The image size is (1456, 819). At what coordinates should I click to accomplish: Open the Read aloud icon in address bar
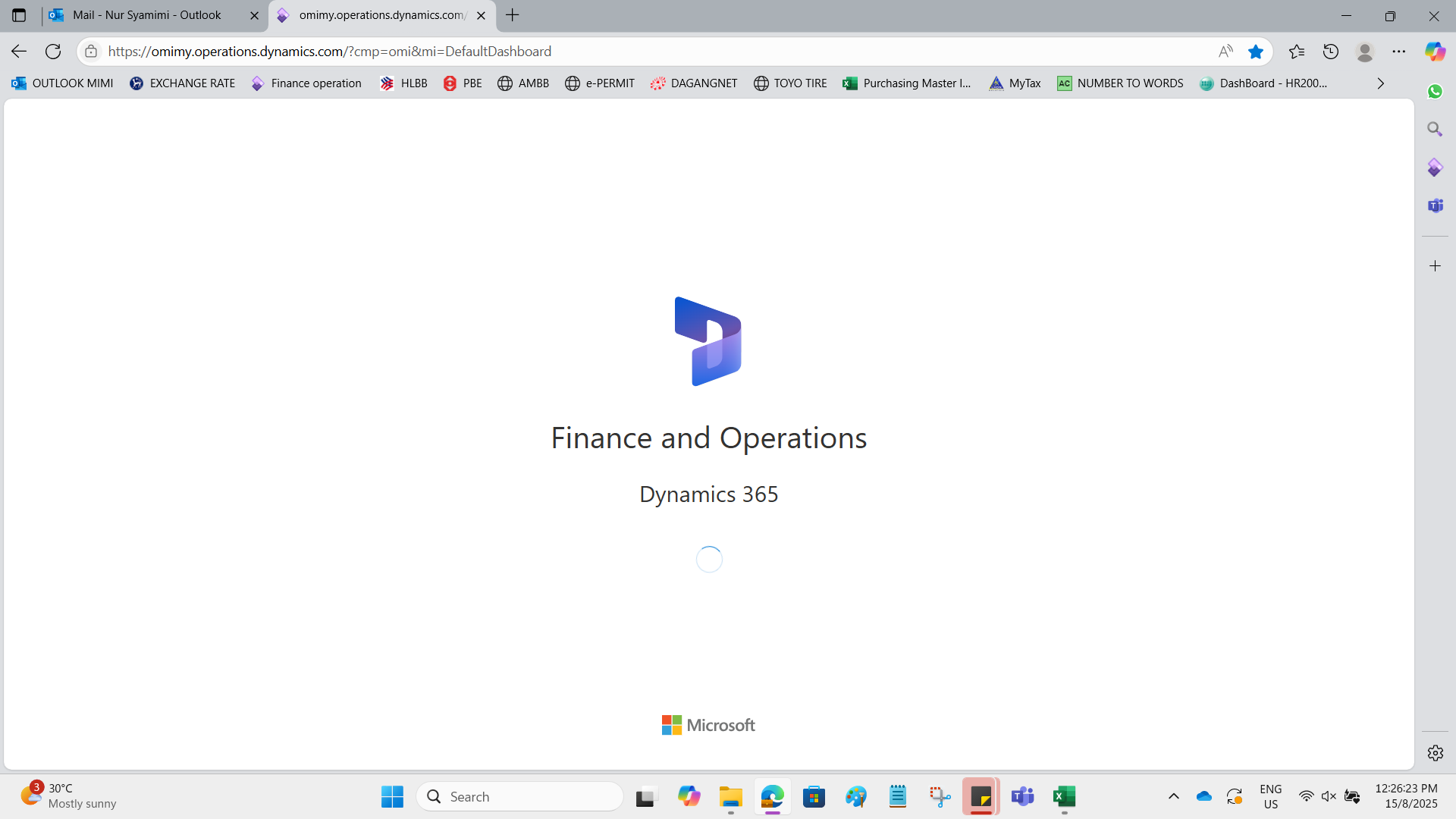[x=1225, y=52]
